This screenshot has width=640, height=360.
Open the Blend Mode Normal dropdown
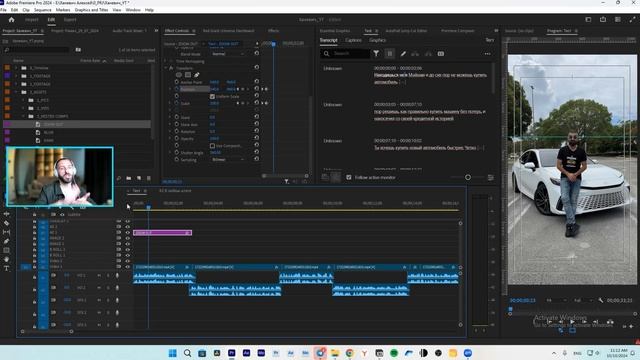point(228,54)
